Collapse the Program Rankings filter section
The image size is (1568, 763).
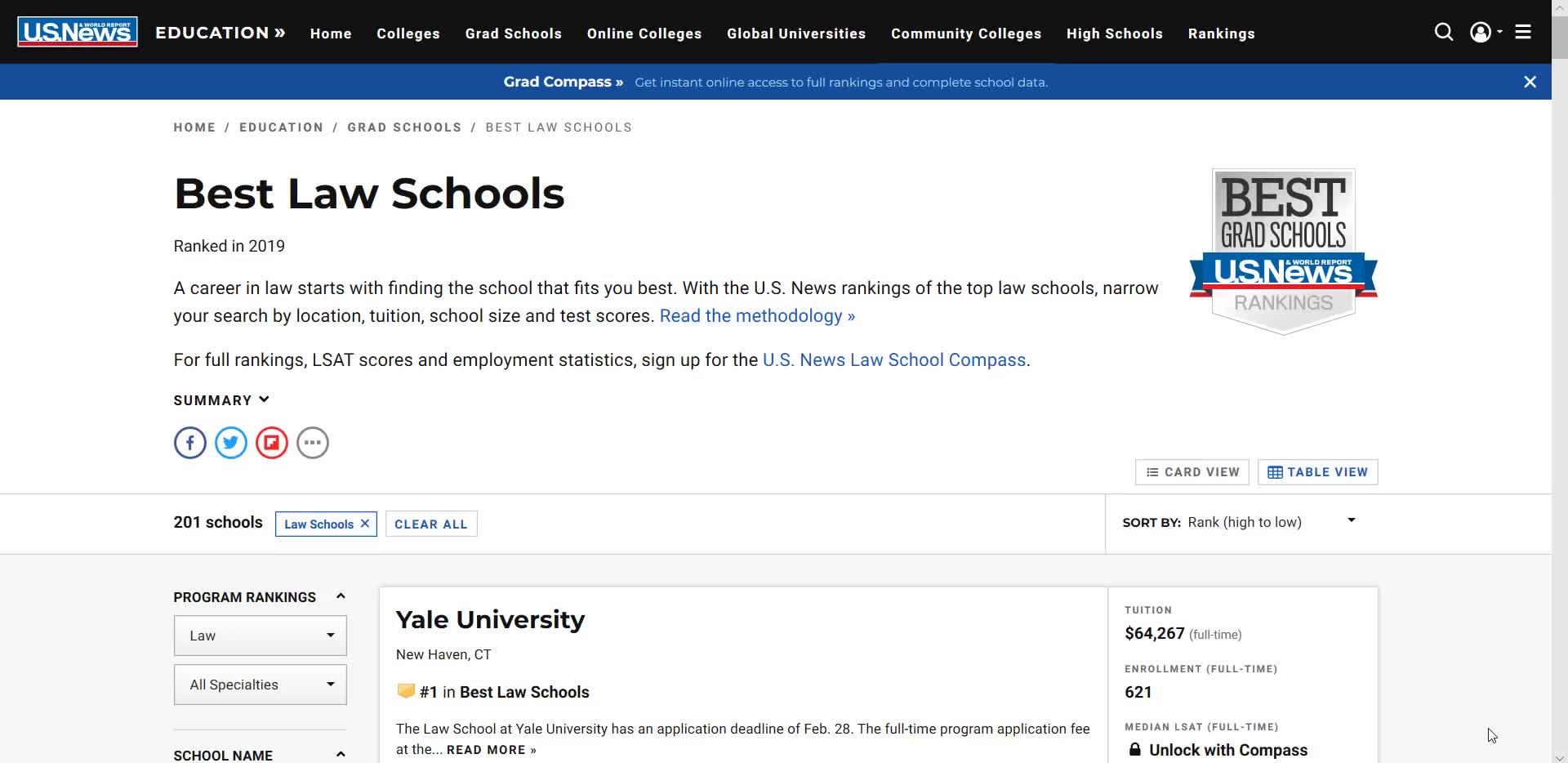coord(341,596)
